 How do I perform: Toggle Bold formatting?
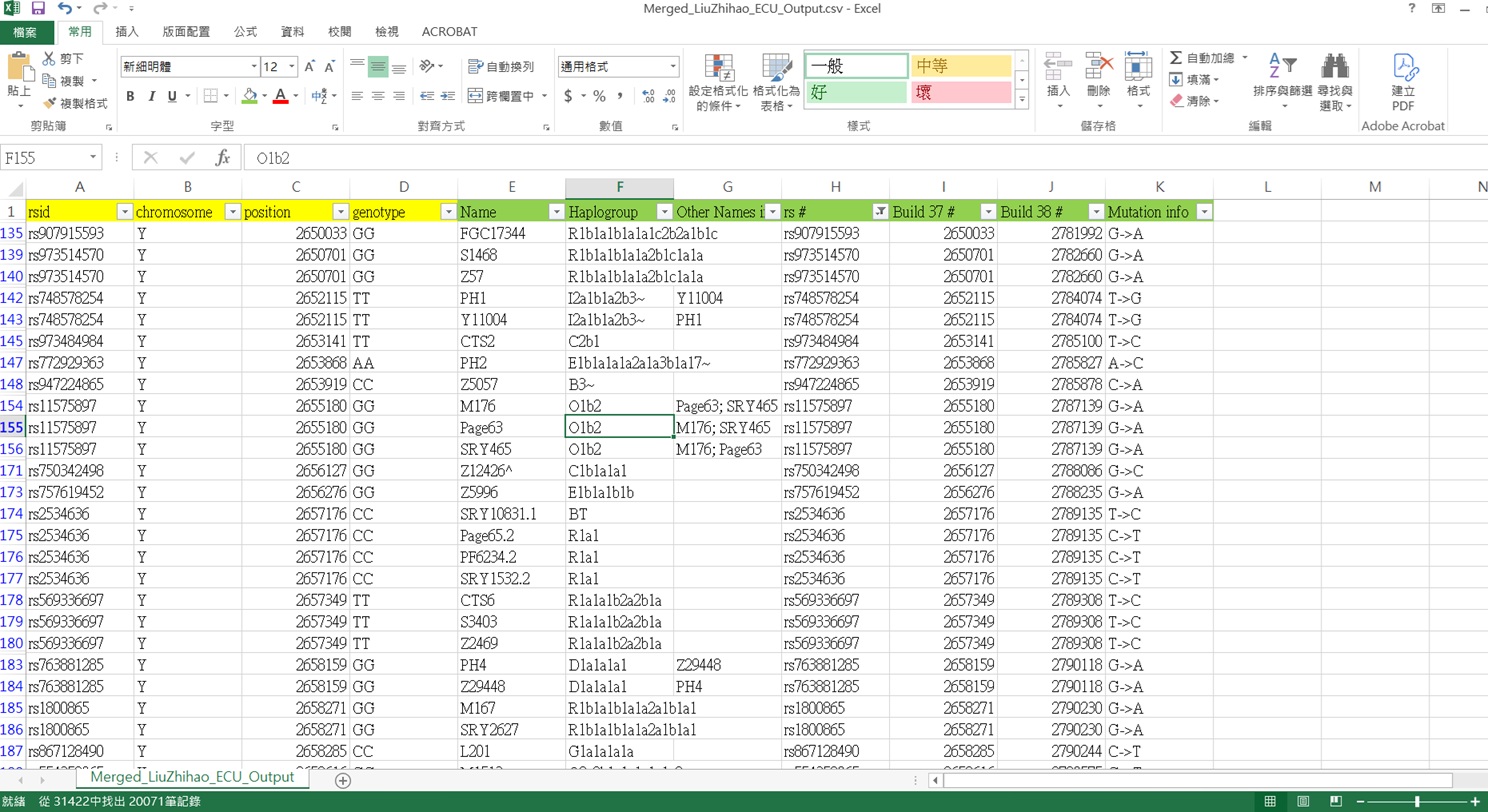pos(130,97)
